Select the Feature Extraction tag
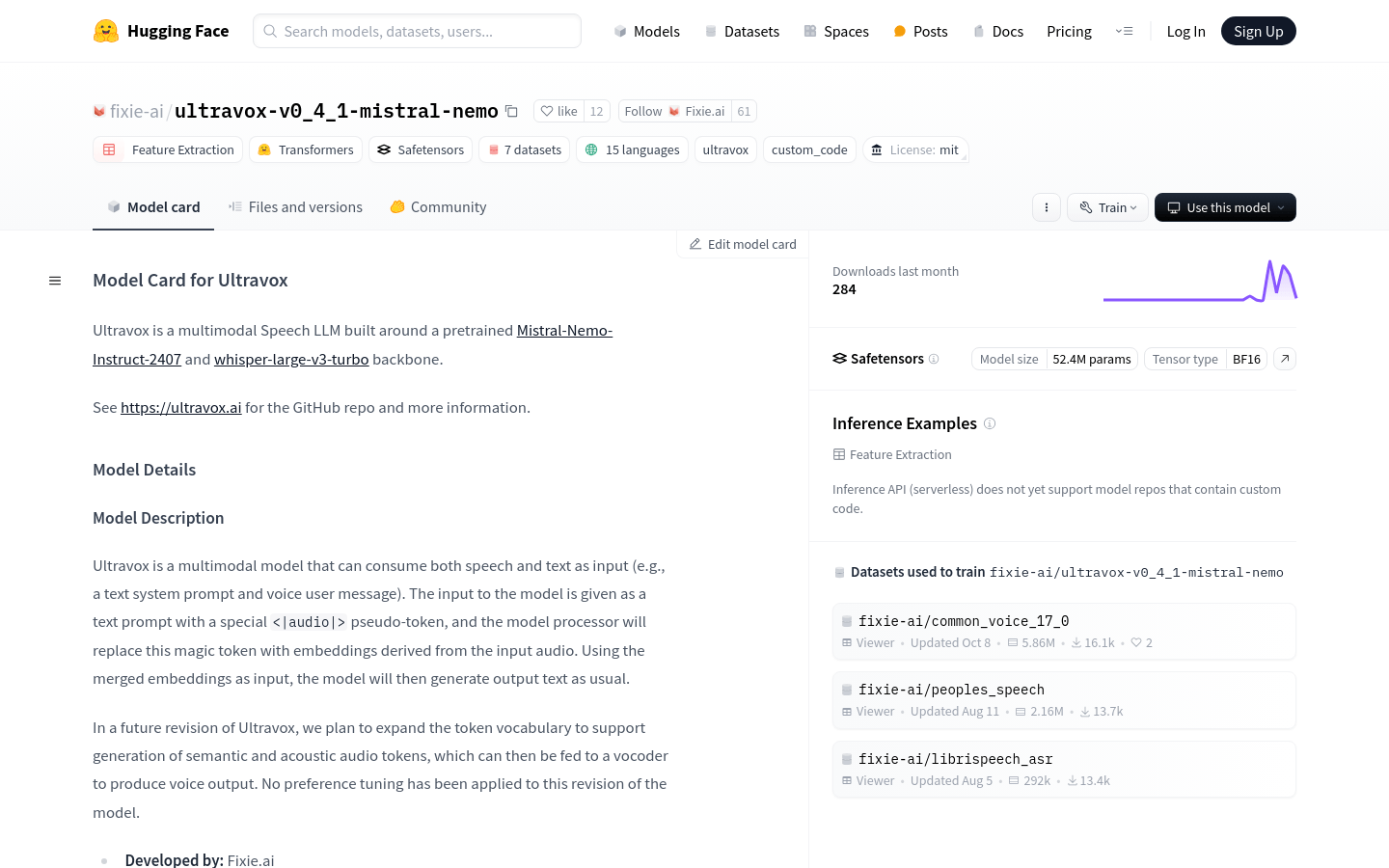Image resolution: width=1389 pixels, height=868 pixels. coord(168,149)
